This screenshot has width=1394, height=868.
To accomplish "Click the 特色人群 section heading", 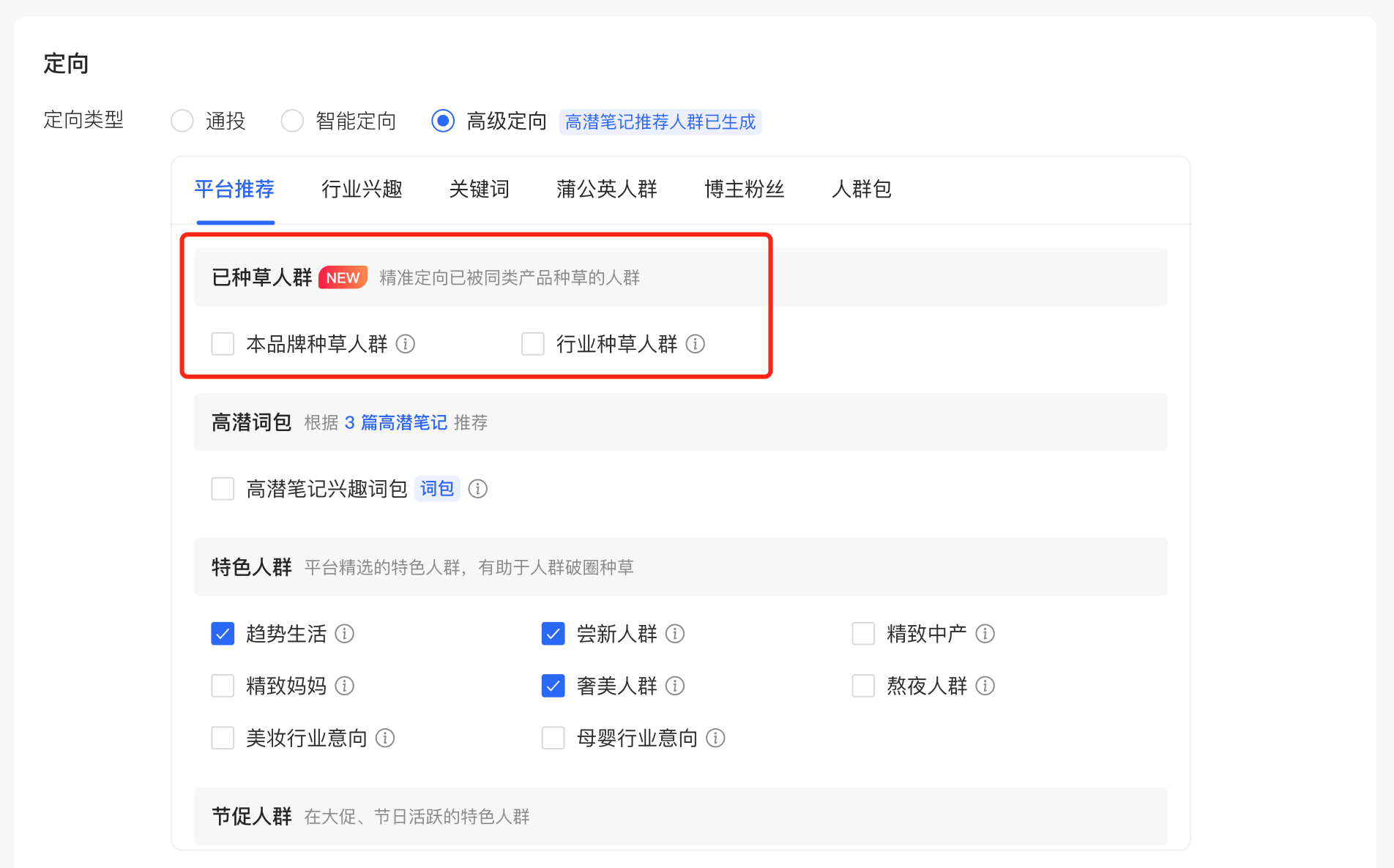I will (252, 568).
